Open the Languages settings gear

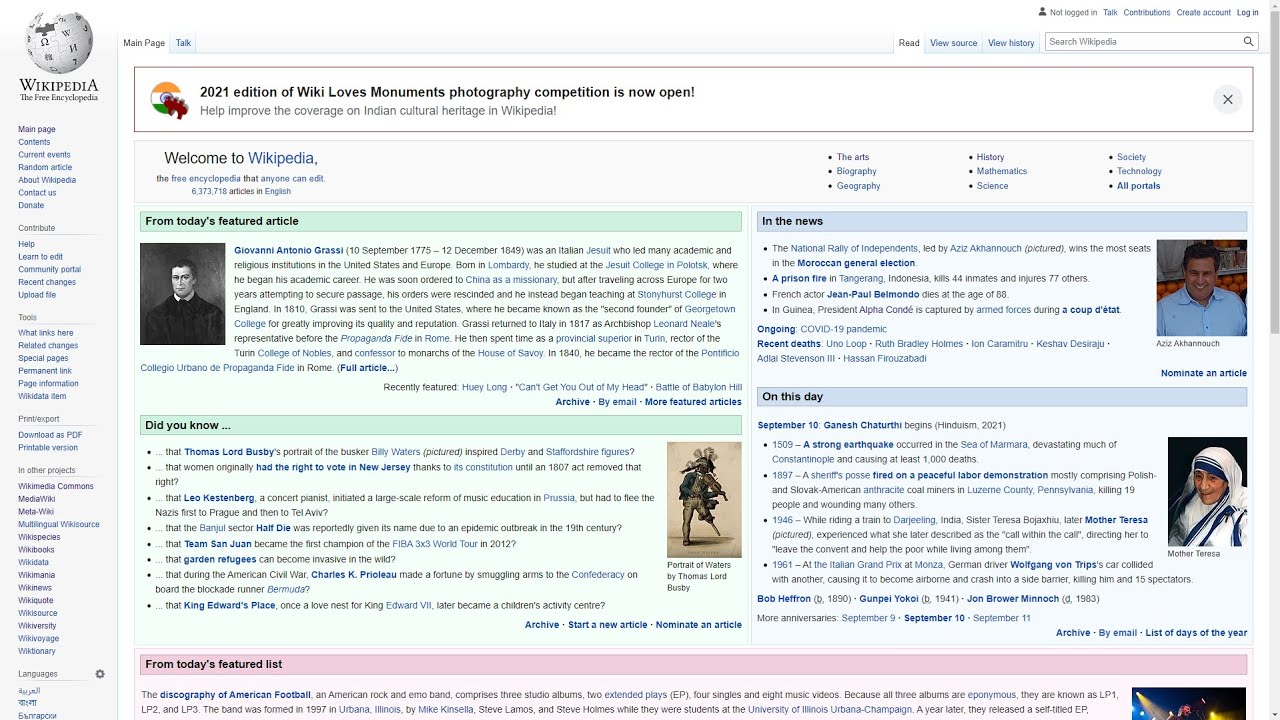tap(100, 674)
